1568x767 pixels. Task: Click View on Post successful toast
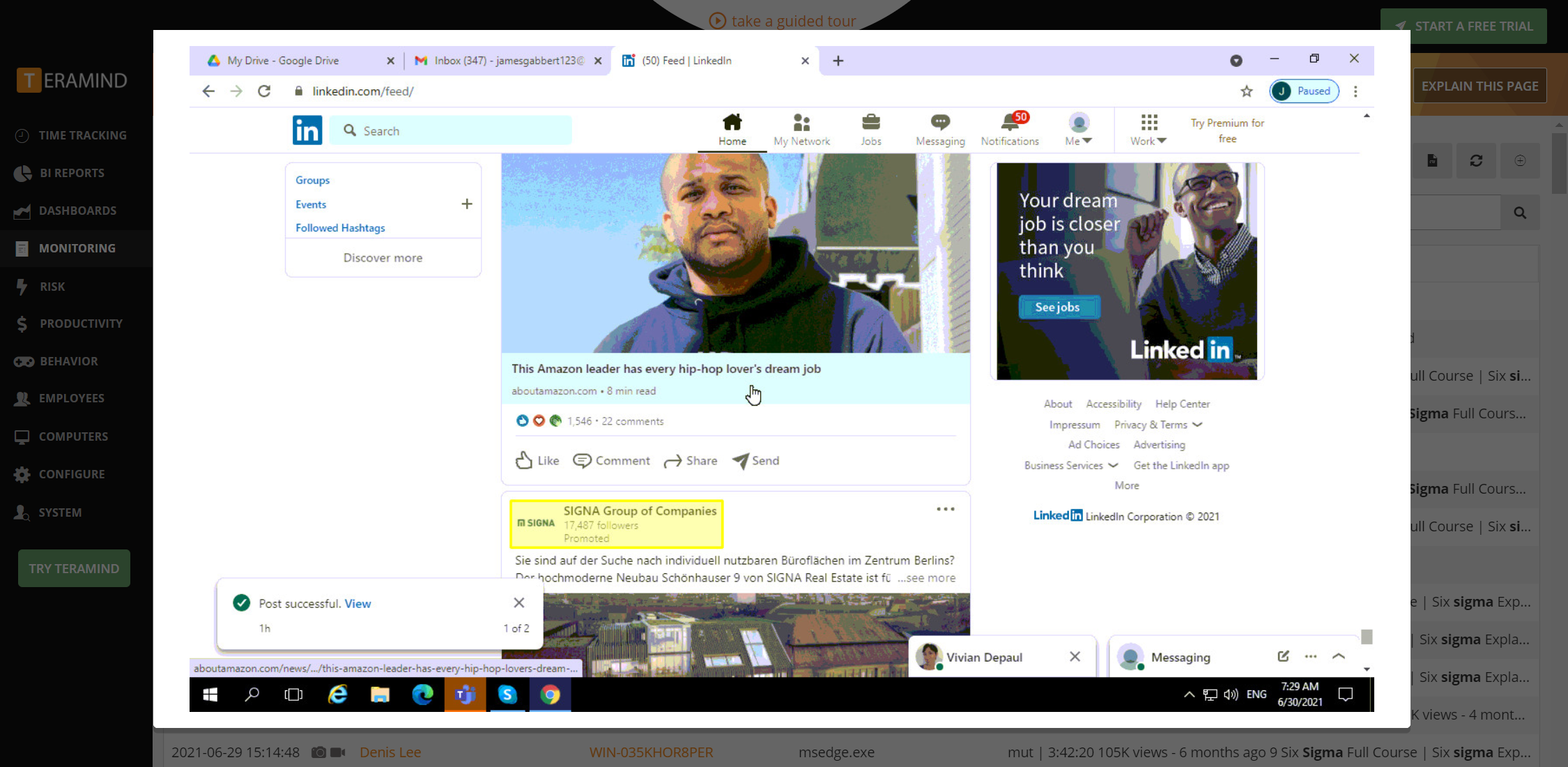358,604
